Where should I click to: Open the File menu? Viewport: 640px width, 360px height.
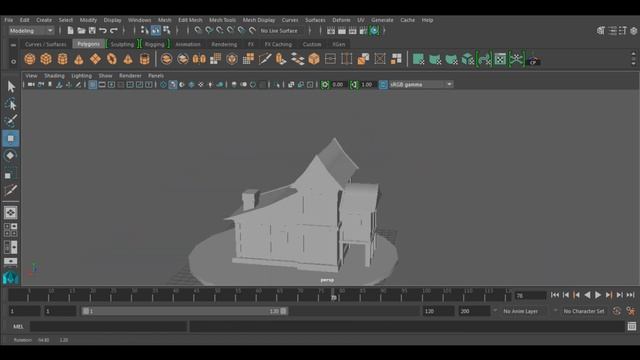pos(9,20)
